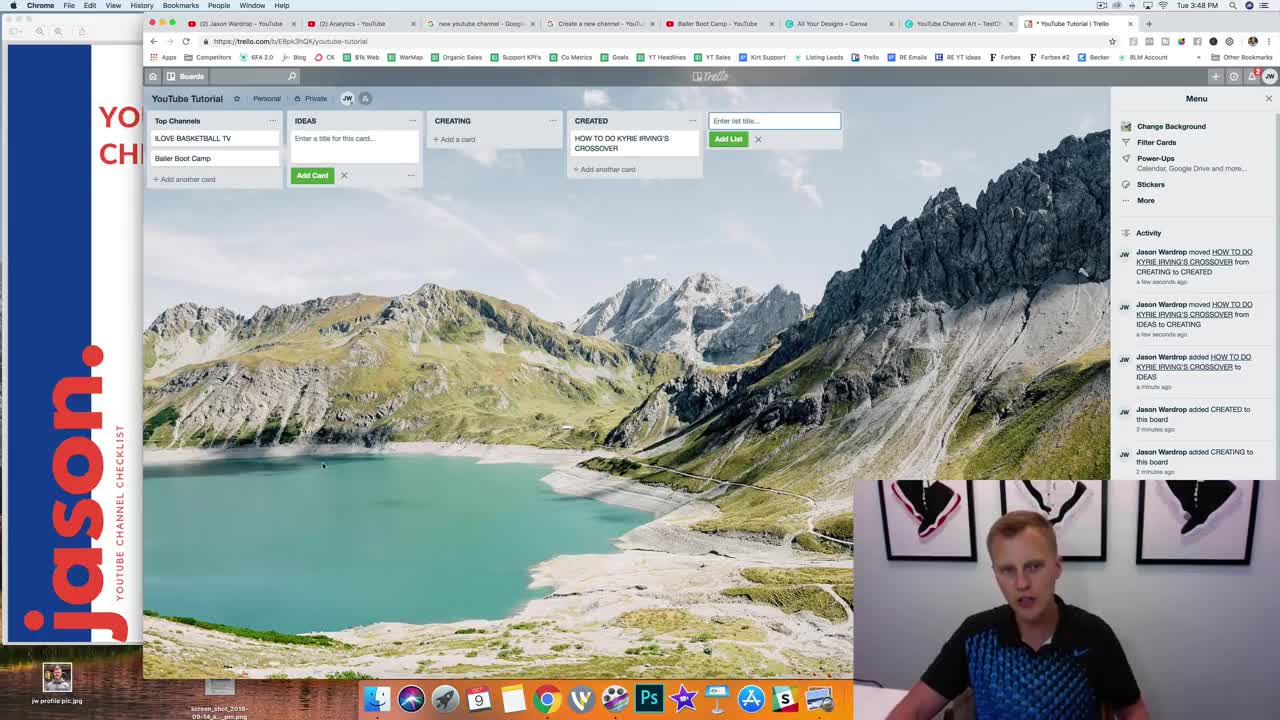Open Filter Cards in the menu
Screen dimensions: 1280x720
pos(1156,142)
